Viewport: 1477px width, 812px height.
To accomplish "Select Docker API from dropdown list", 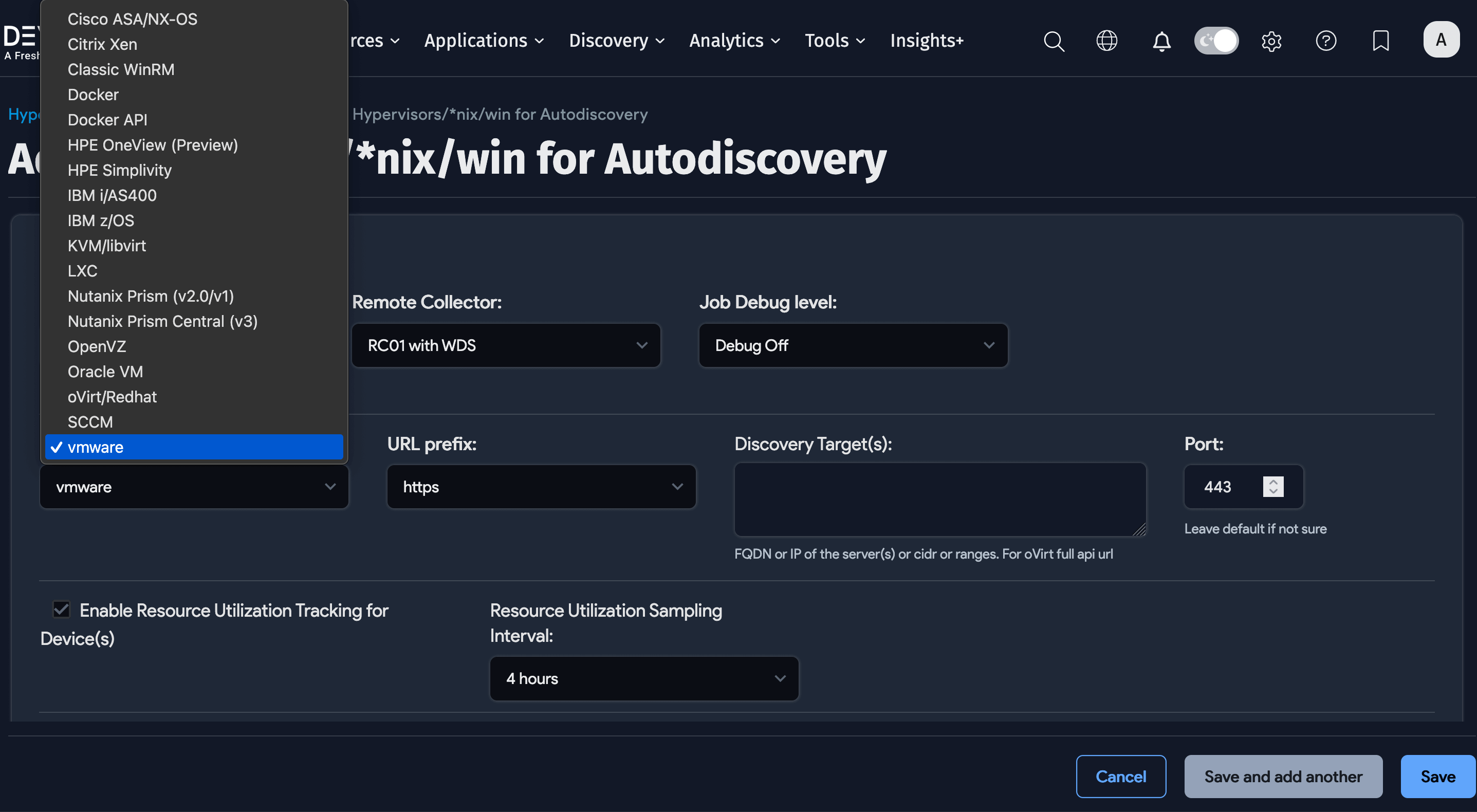I will point(107,120).
